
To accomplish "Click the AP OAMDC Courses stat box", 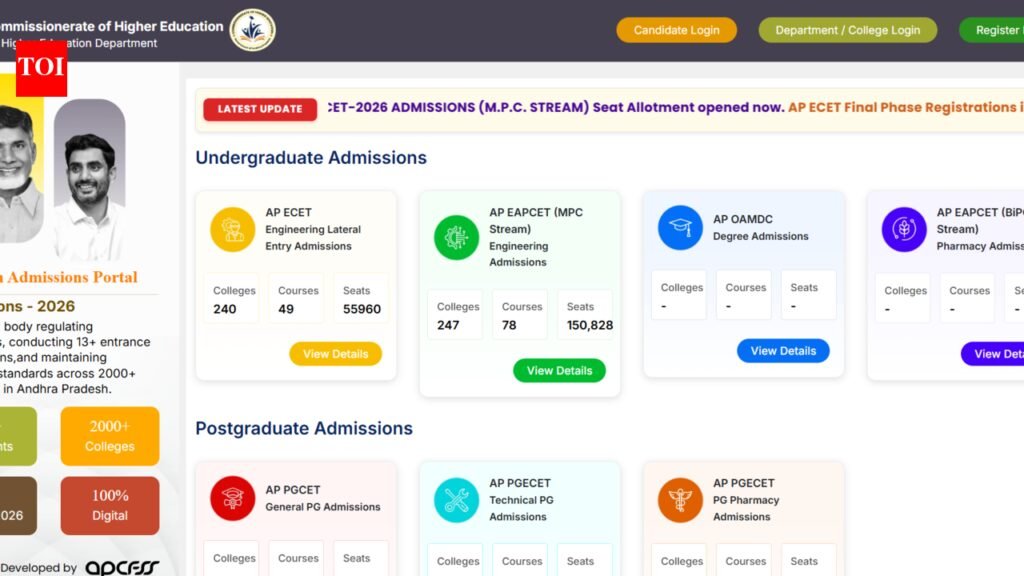I will (x=744, y=295).
